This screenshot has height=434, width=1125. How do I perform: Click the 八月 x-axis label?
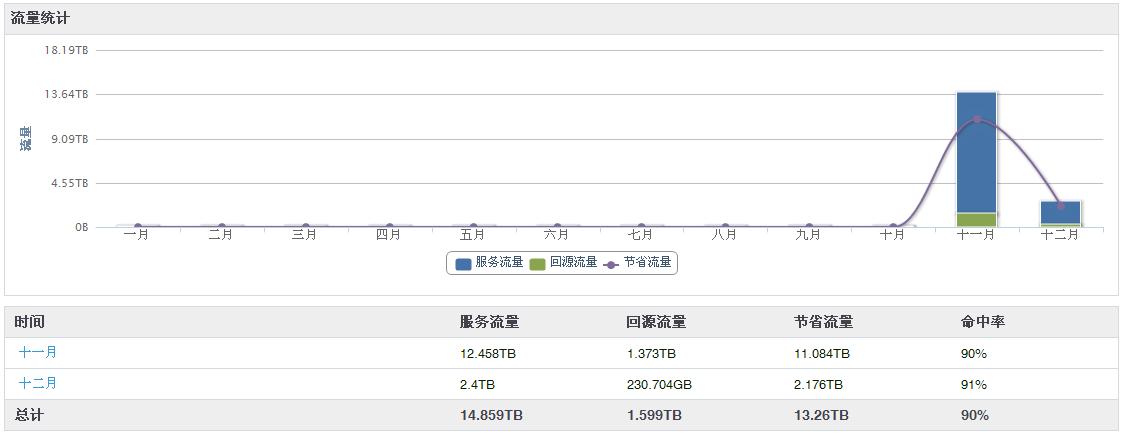(725, 235)
